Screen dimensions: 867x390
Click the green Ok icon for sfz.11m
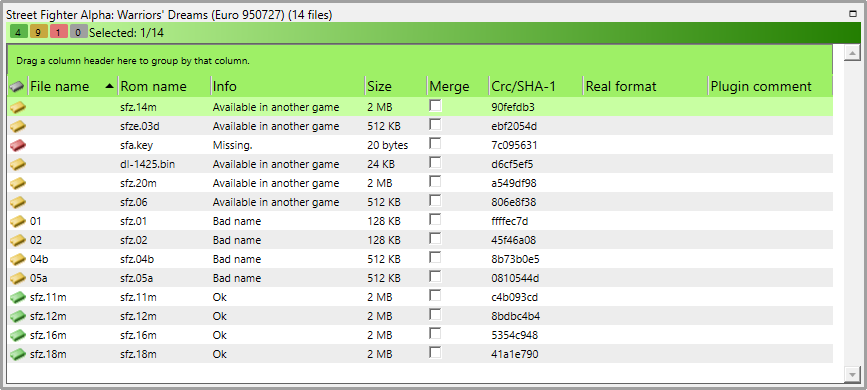(x=18, y=297)
